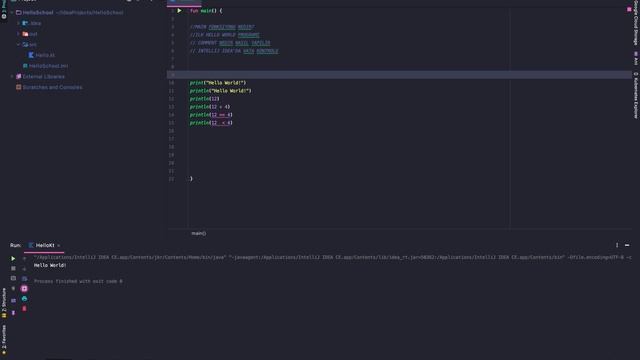This screenshot has height=360, width=640.
Task: Hide the Run tool window
Action: click(x=627, y=245)
